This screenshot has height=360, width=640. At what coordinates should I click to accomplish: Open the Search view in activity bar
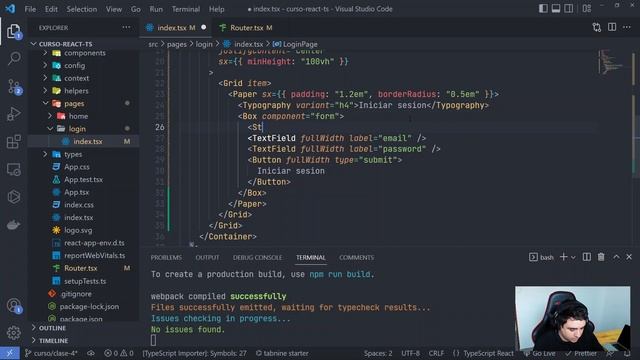click(14, 58)
